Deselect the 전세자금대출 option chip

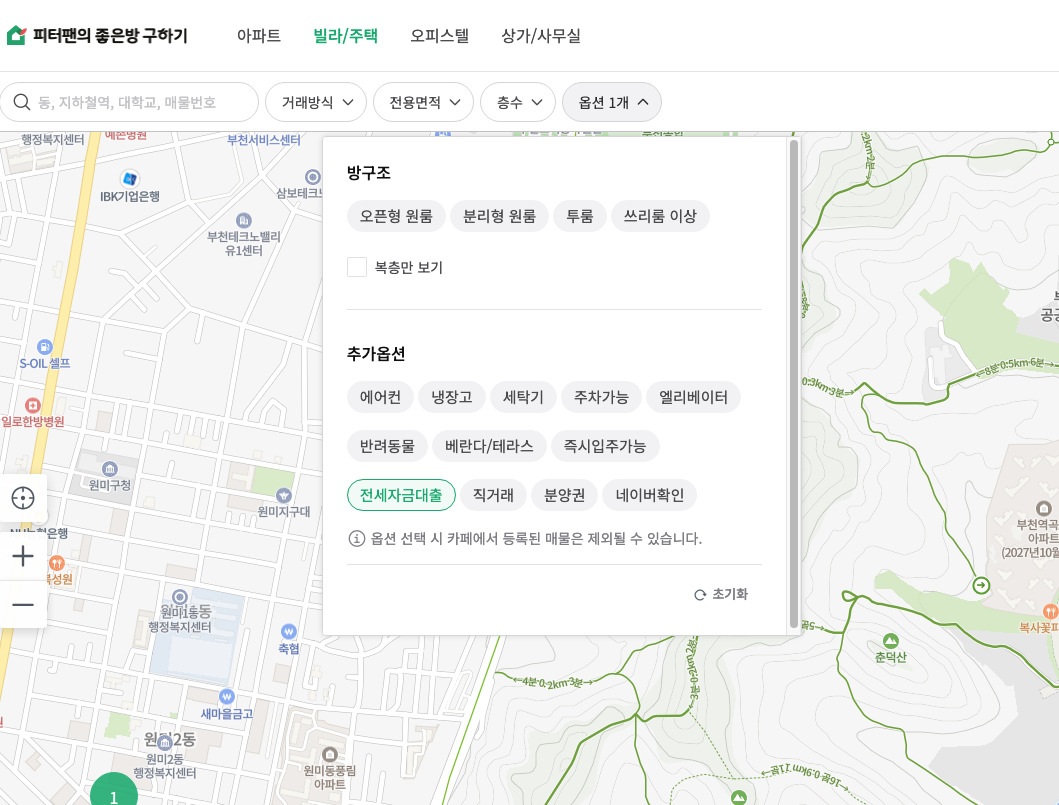click(401, 495)
